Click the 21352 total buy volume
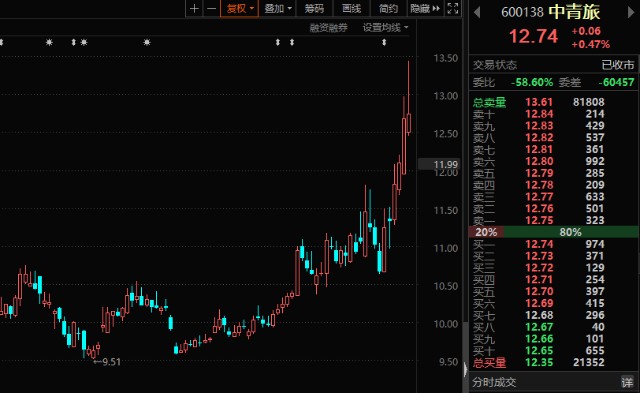The width and height of the screenshot is (640, 393). coord(589,362)
